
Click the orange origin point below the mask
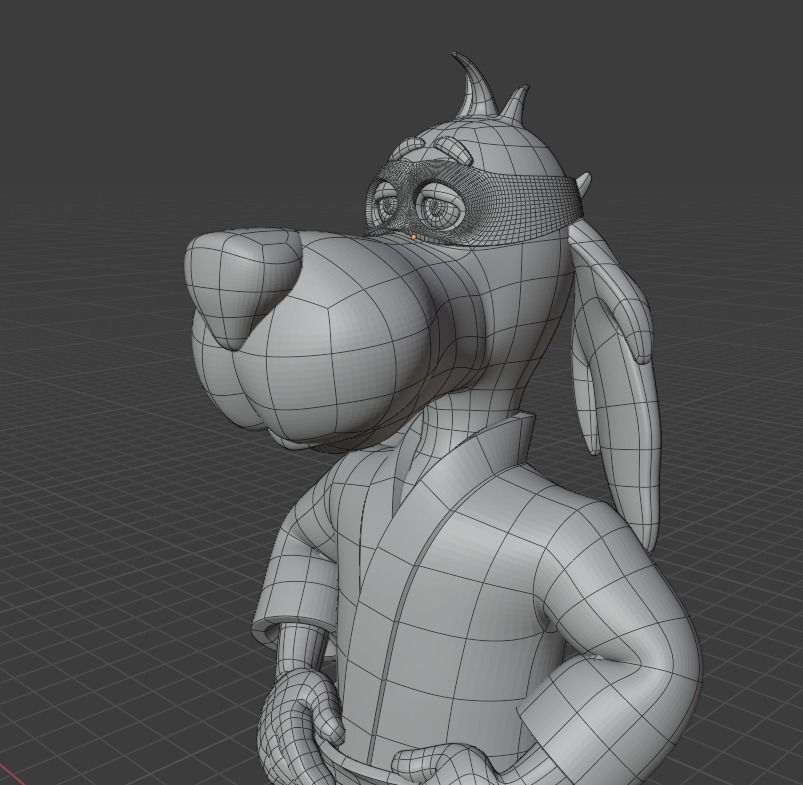[414, 237]
